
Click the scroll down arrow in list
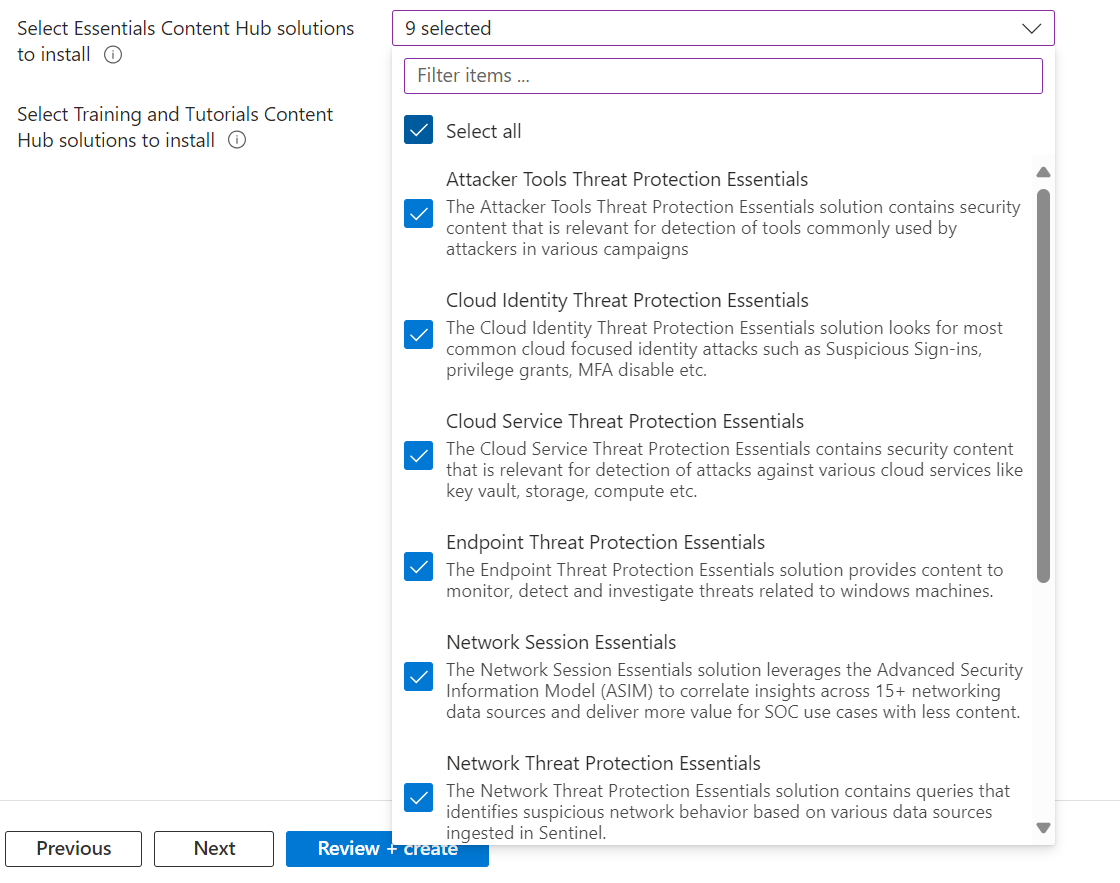click(x=1043, y=828)
